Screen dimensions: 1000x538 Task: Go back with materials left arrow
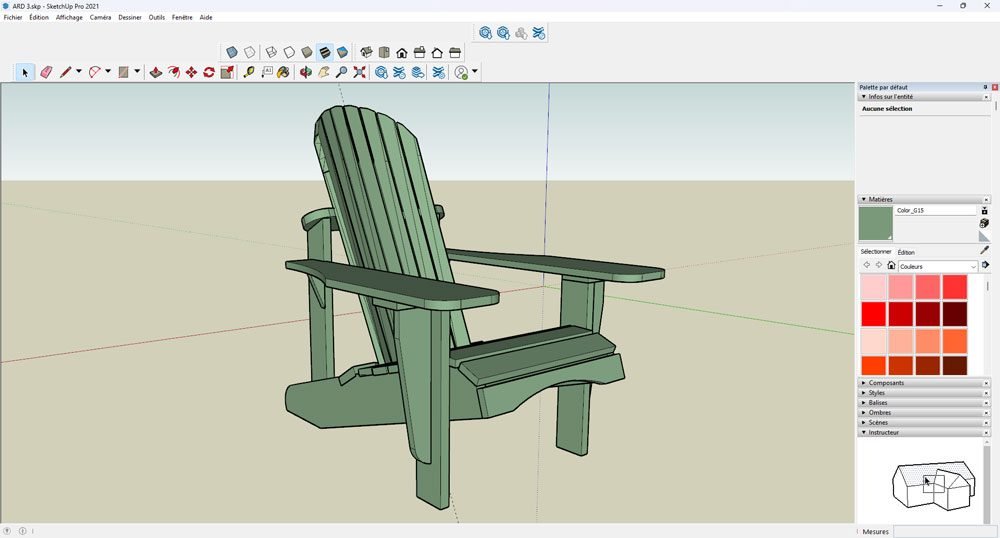[x=867, y=265]
